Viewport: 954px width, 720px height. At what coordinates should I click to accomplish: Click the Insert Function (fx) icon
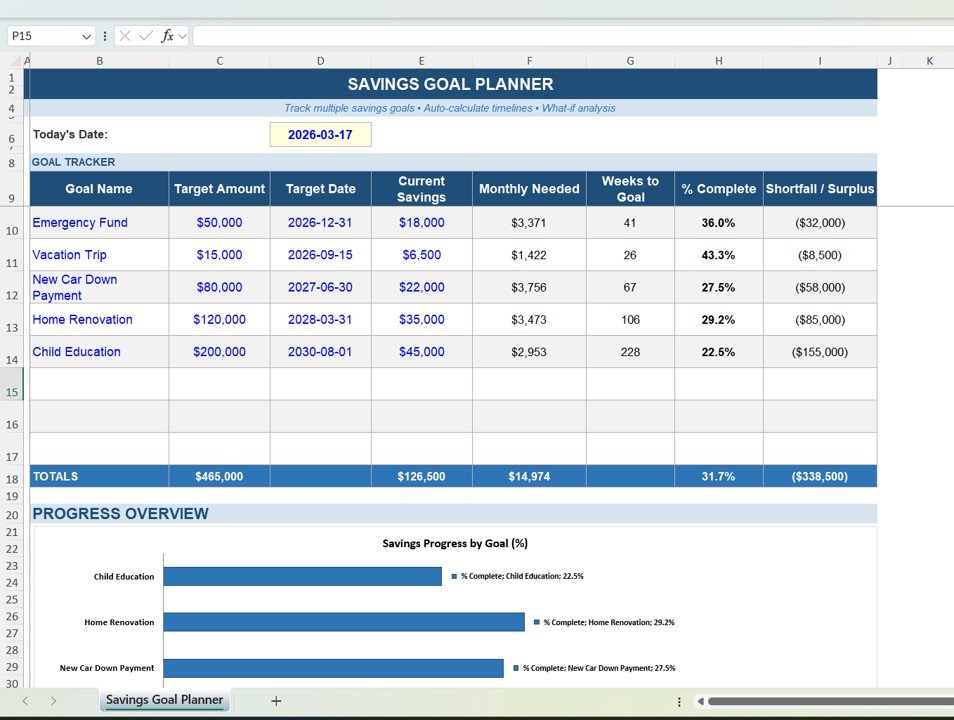coord(166,35)
